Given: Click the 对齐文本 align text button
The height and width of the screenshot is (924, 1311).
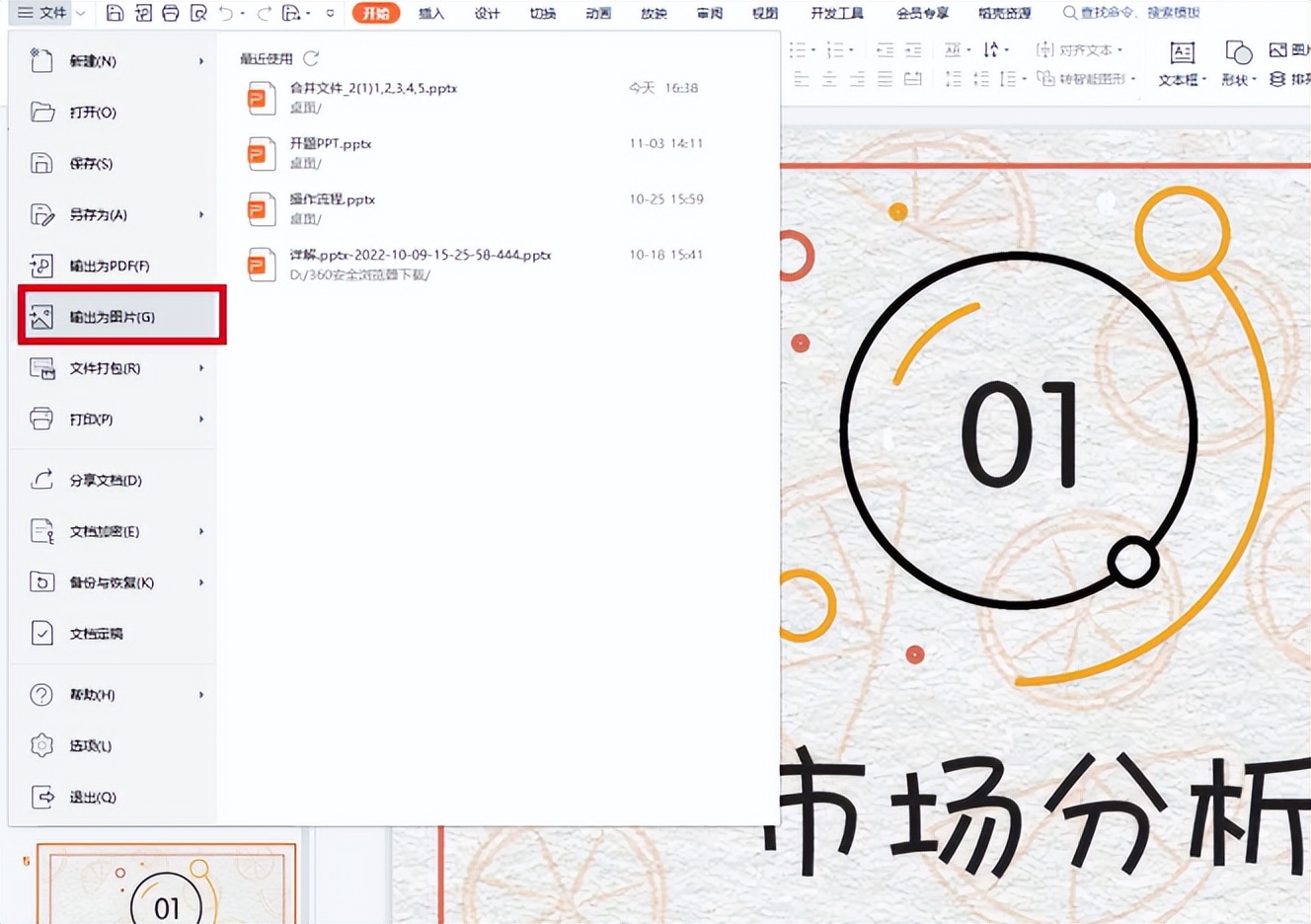Looking at the screenshot, I should point(1079,49).
